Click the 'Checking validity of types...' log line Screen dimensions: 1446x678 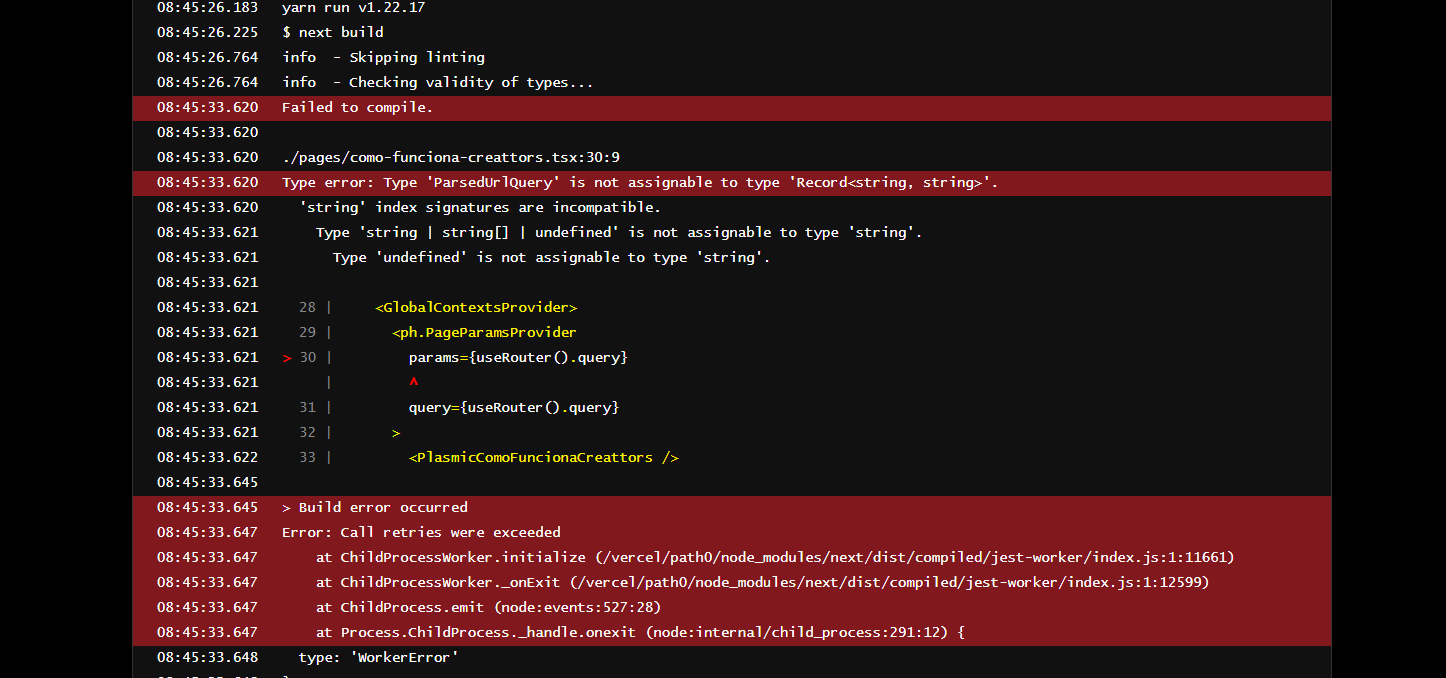click(x=437, y=83)
